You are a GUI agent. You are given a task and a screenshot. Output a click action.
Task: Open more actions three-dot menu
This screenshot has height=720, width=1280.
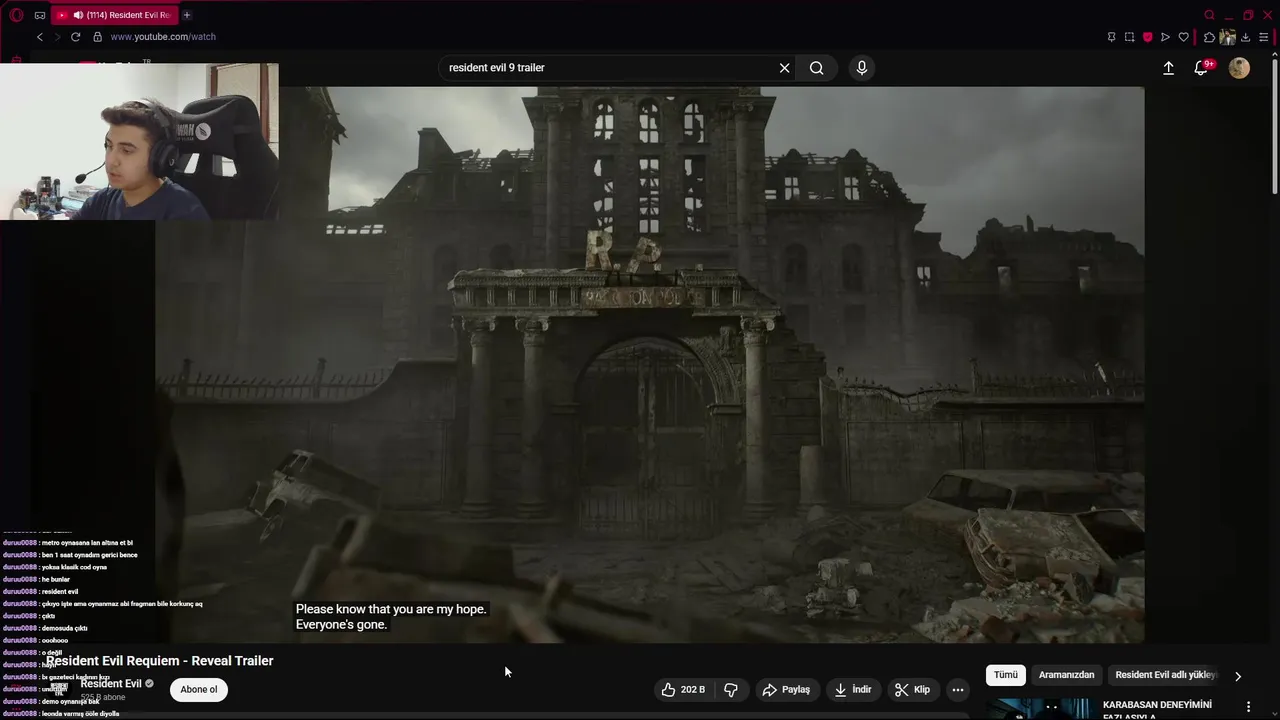click(x=958, y=689)
